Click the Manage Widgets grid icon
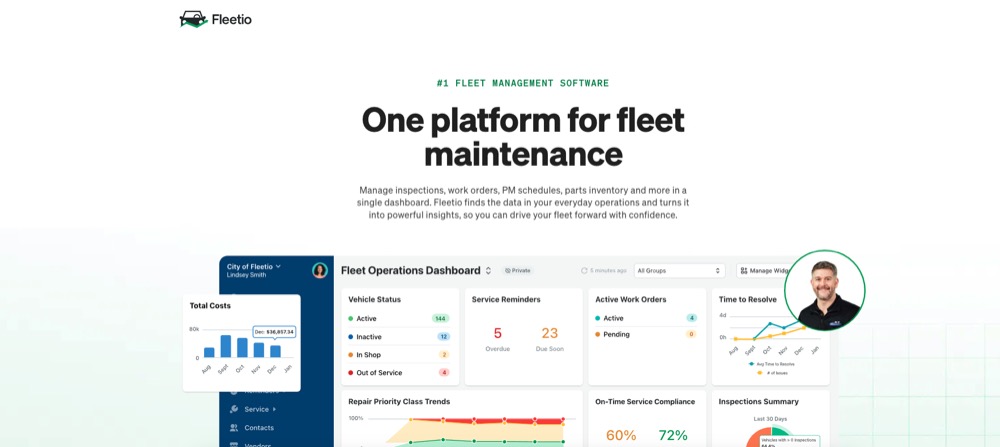This screenshot has height=447, width=1000. click(x=743, y=271)
